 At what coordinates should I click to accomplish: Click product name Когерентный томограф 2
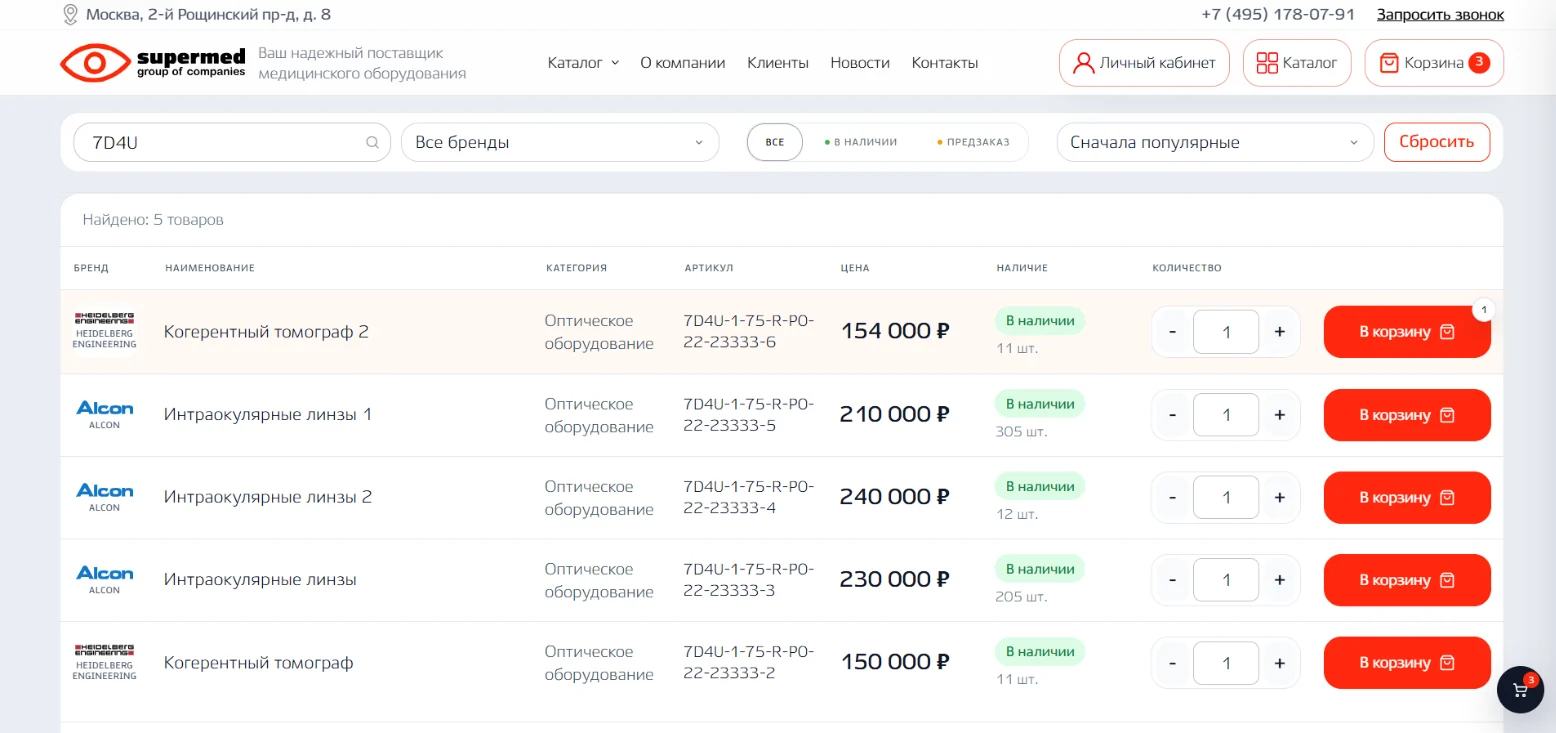coord(266,332)
